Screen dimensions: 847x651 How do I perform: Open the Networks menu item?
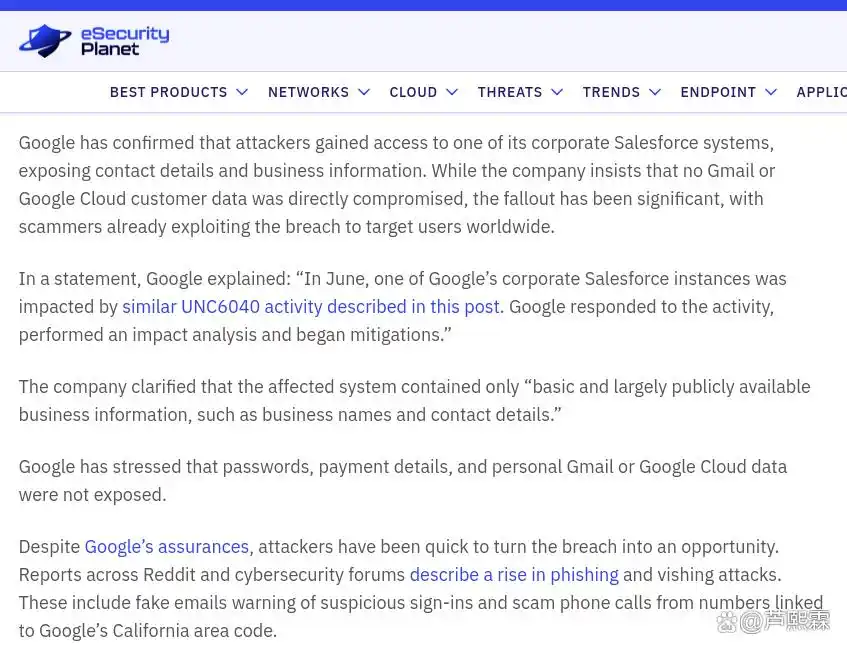point(308,92)
